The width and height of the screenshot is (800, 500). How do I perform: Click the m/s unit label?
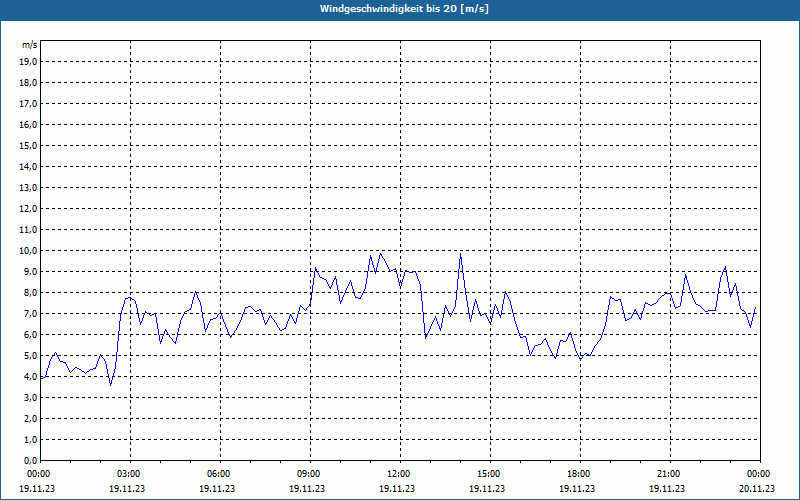30,45
